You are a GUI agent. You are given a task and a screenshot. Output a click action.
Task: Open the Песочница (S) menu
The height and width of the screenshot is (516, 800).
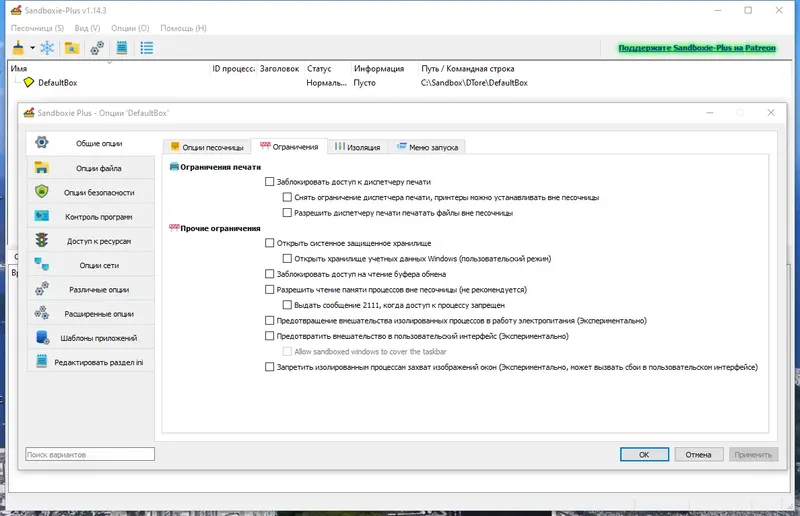(x=37, y=28)
